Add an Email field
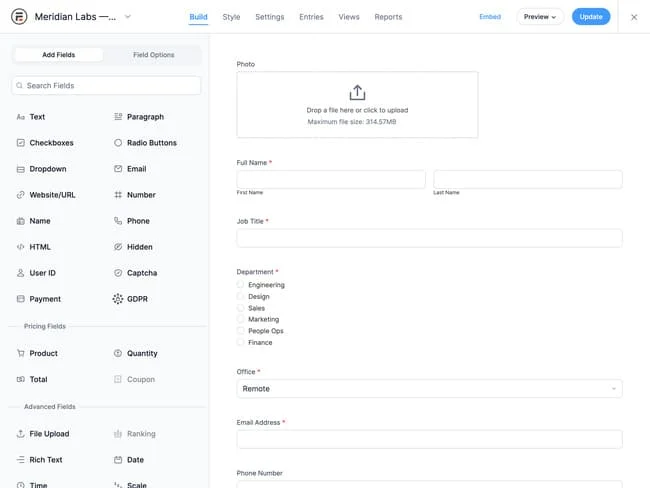This screenshot has height=488, width=650. coord(130,169)
